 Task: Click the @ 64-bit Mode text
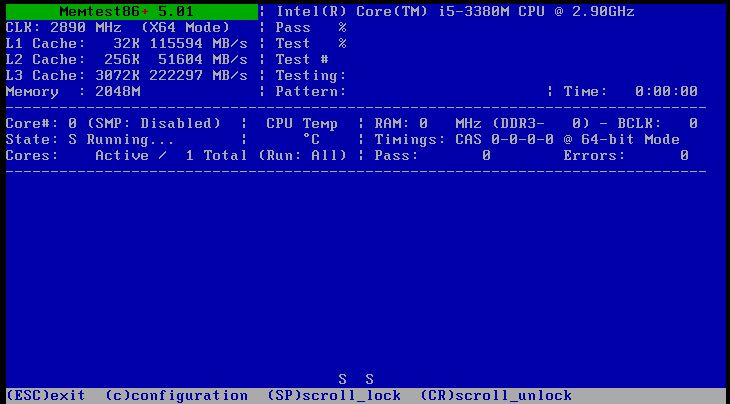622,140
